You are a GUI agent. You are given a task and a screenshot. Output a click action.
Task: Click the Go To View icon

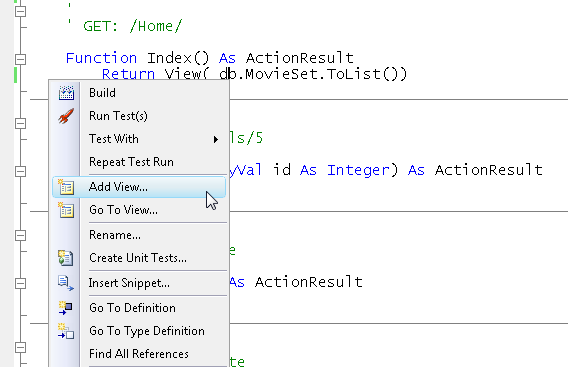coord(66,210)
